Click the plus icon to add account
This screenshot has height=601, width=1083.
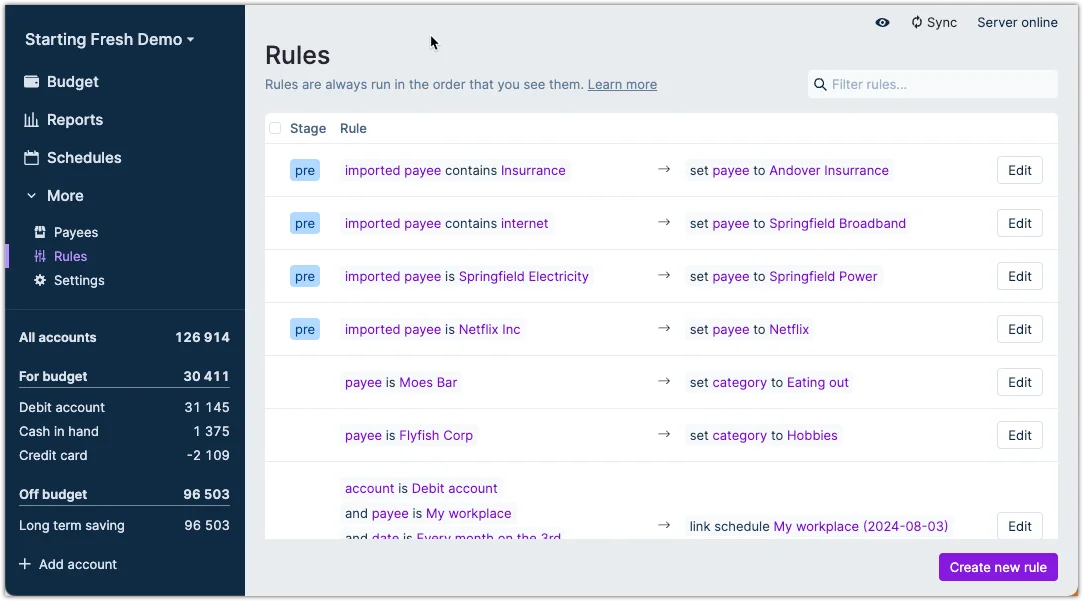click(25, 564)
